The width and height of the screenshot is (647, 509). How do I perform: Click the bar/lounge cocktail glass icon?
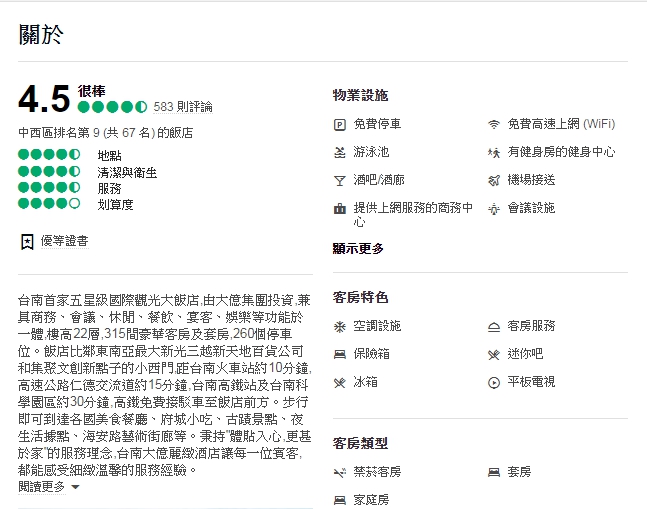tap(339, 180)
